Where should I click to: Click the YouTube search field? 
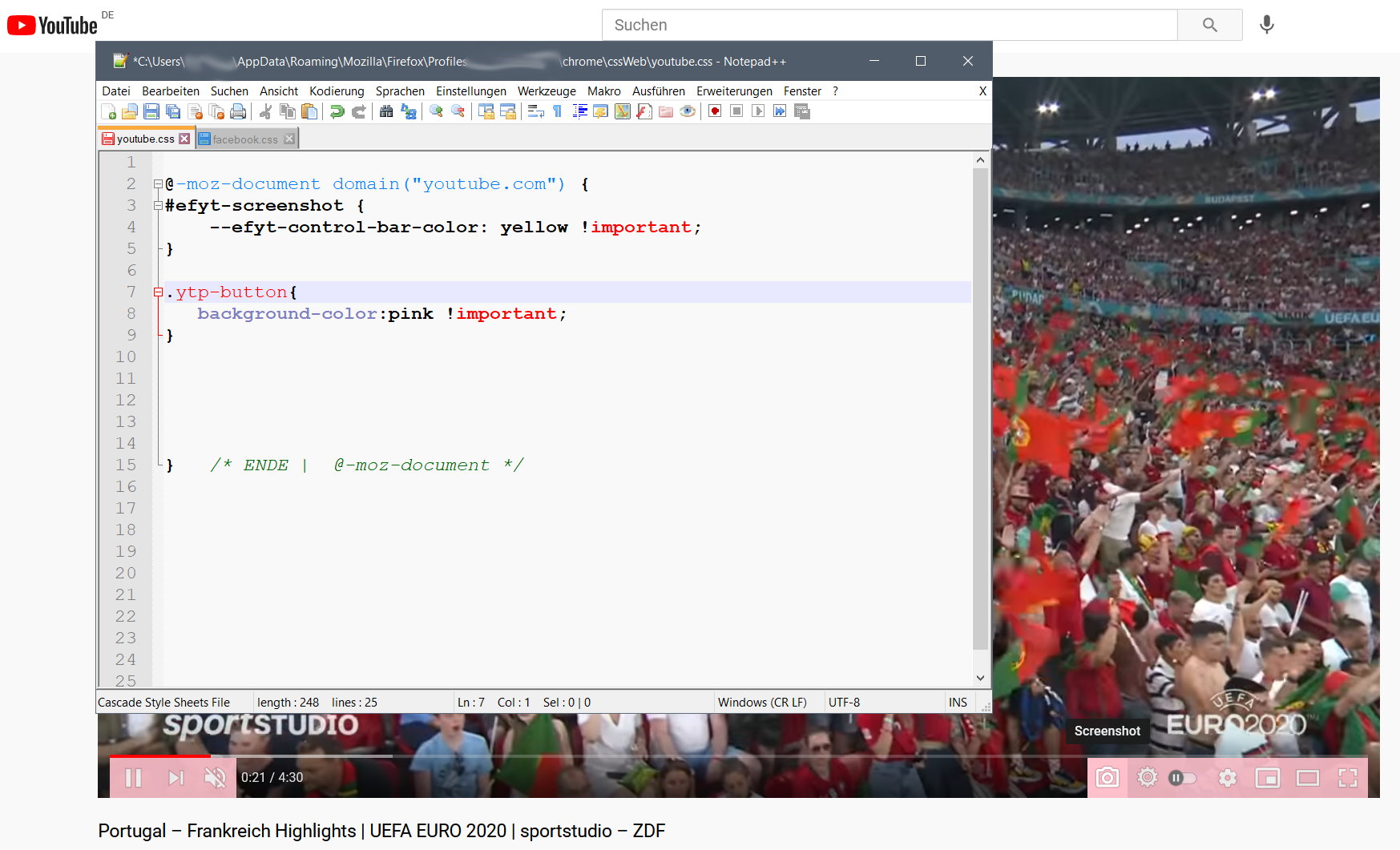(x=890, y=25)
